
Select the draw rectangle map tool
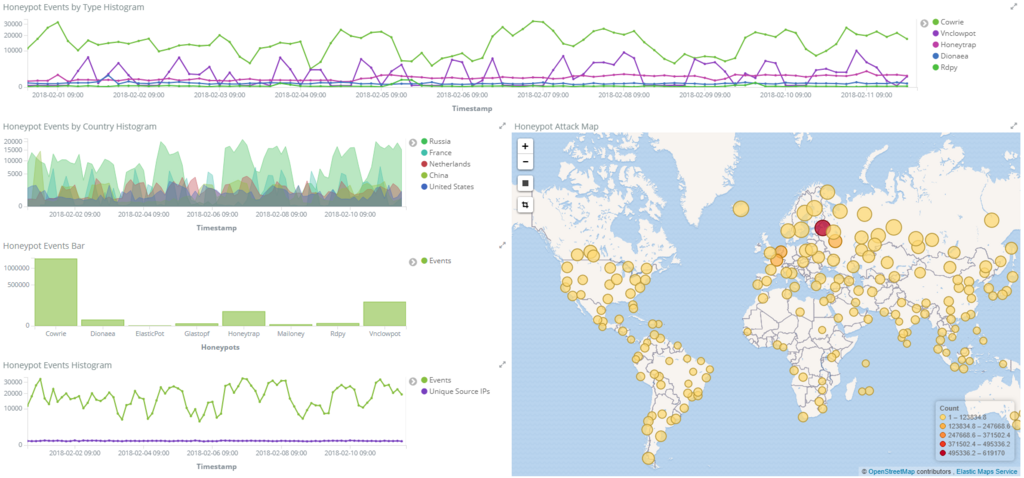525,183
